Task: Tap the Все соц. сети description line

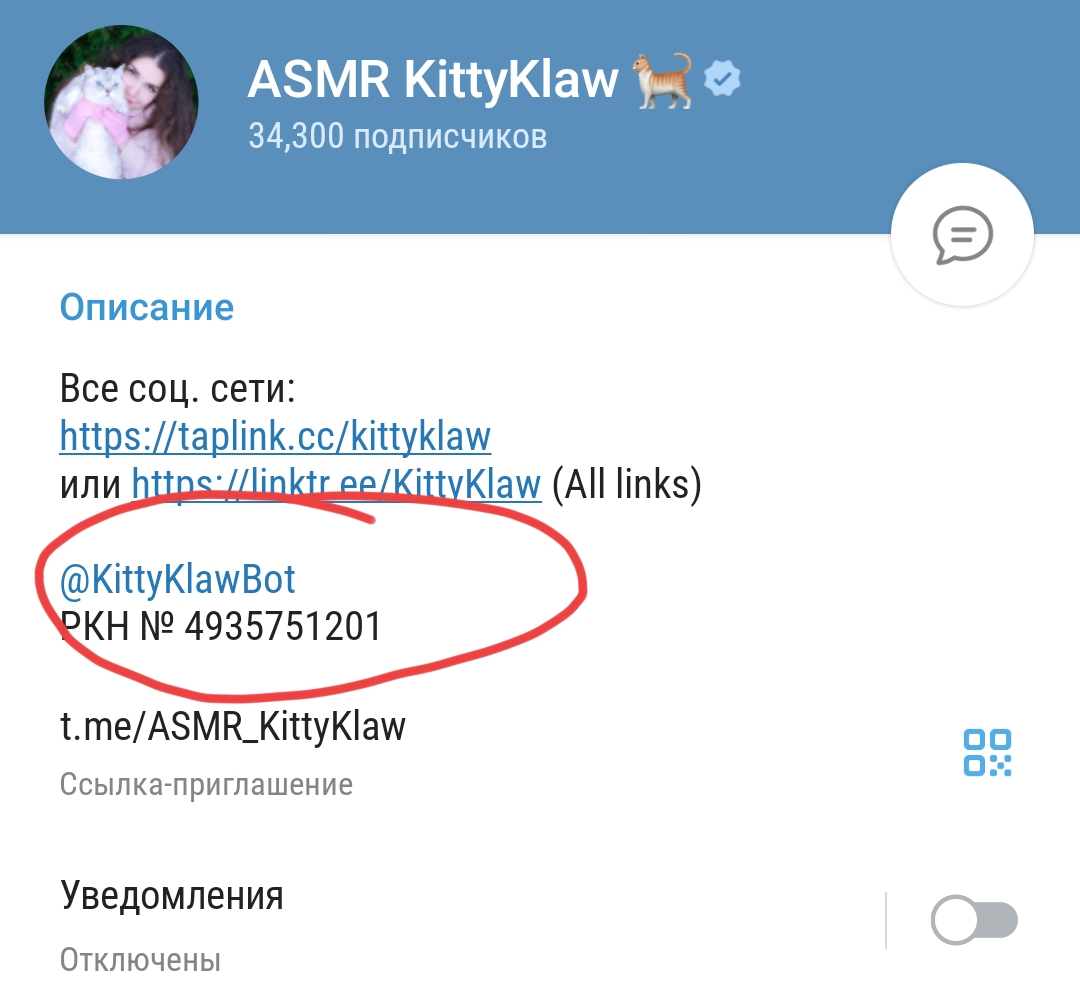Action: click(178, 389)
